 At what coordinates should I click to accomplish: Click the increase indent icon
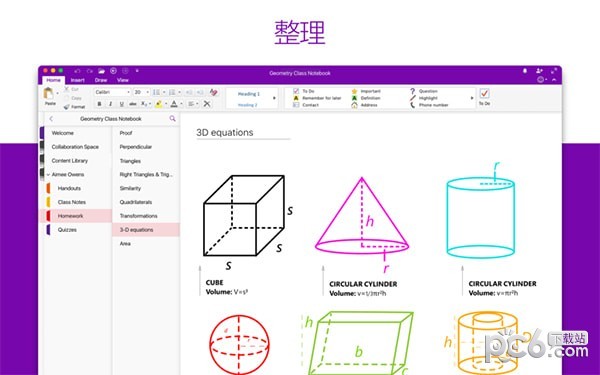[x=200, y=92]
